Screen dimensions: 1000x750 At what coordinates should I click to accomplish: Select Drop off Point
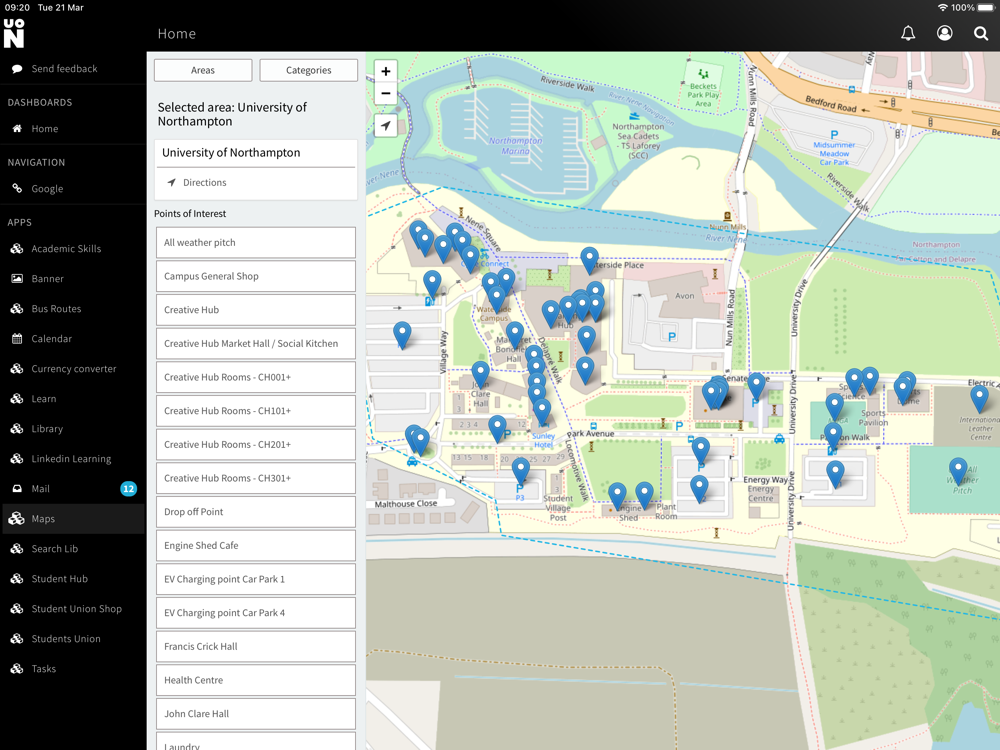[x=256, y=511]
